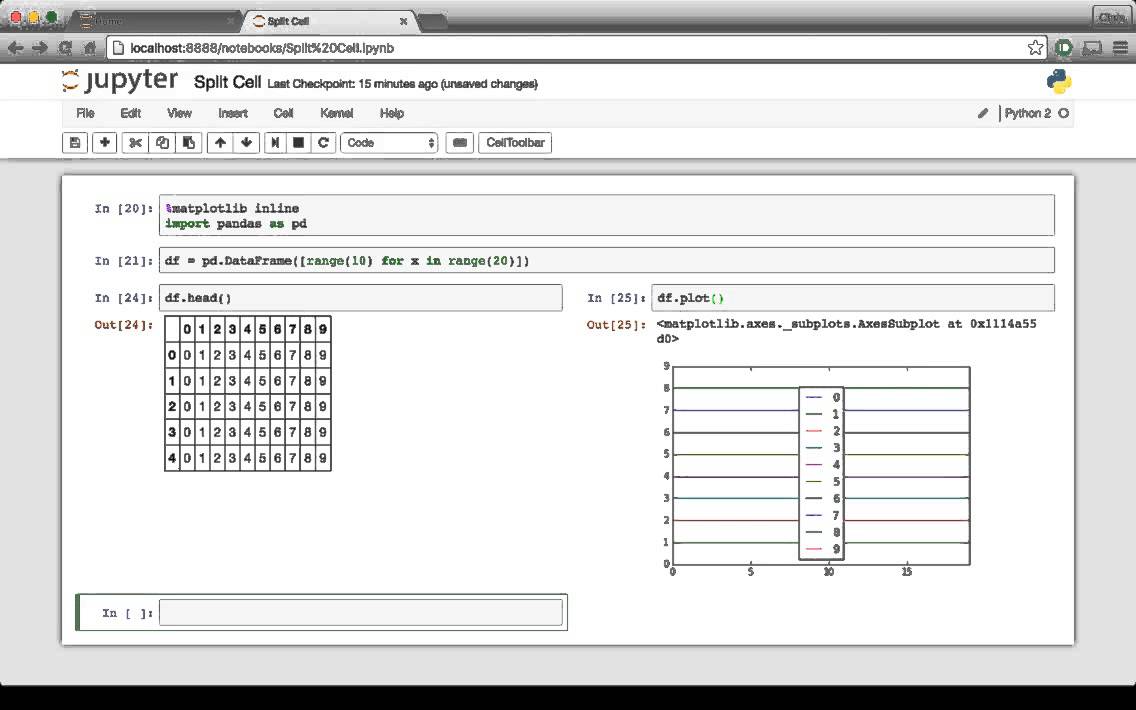The height and width of the screenshot is (710, 1136).
Task: Click the cast screen icon in browser toolbar
Action: pyautogui.click(x=1092, y=48)
